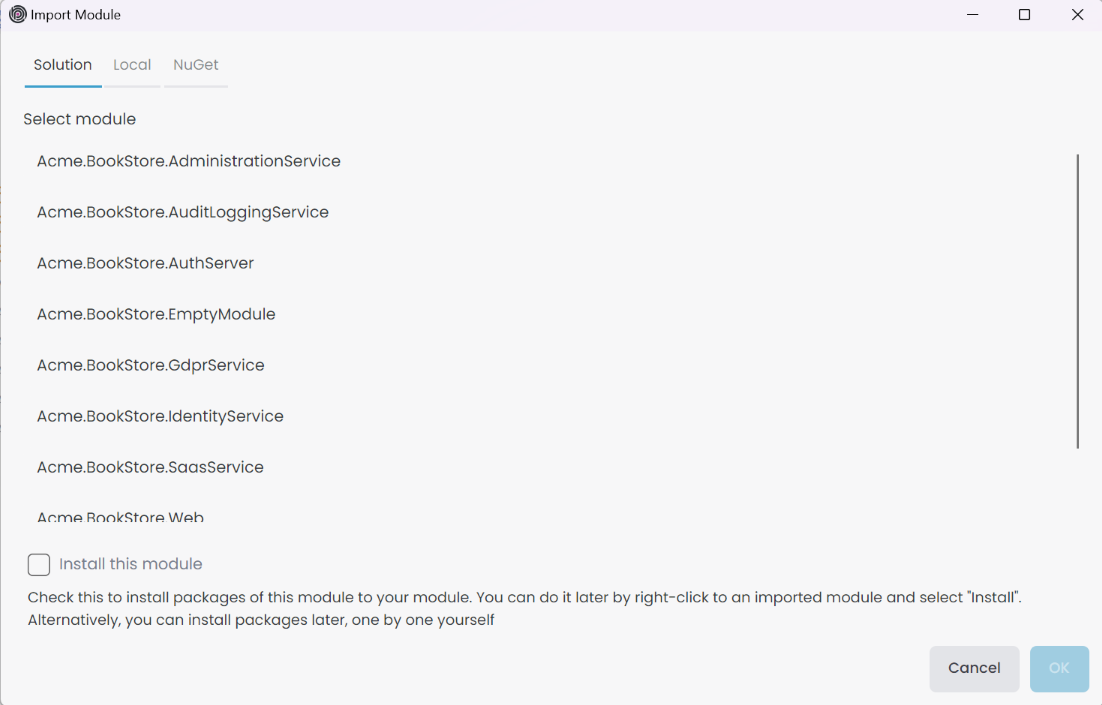Cancel the module import dialog
Viewport: 1102px width, 705px height.
[974, 668]
